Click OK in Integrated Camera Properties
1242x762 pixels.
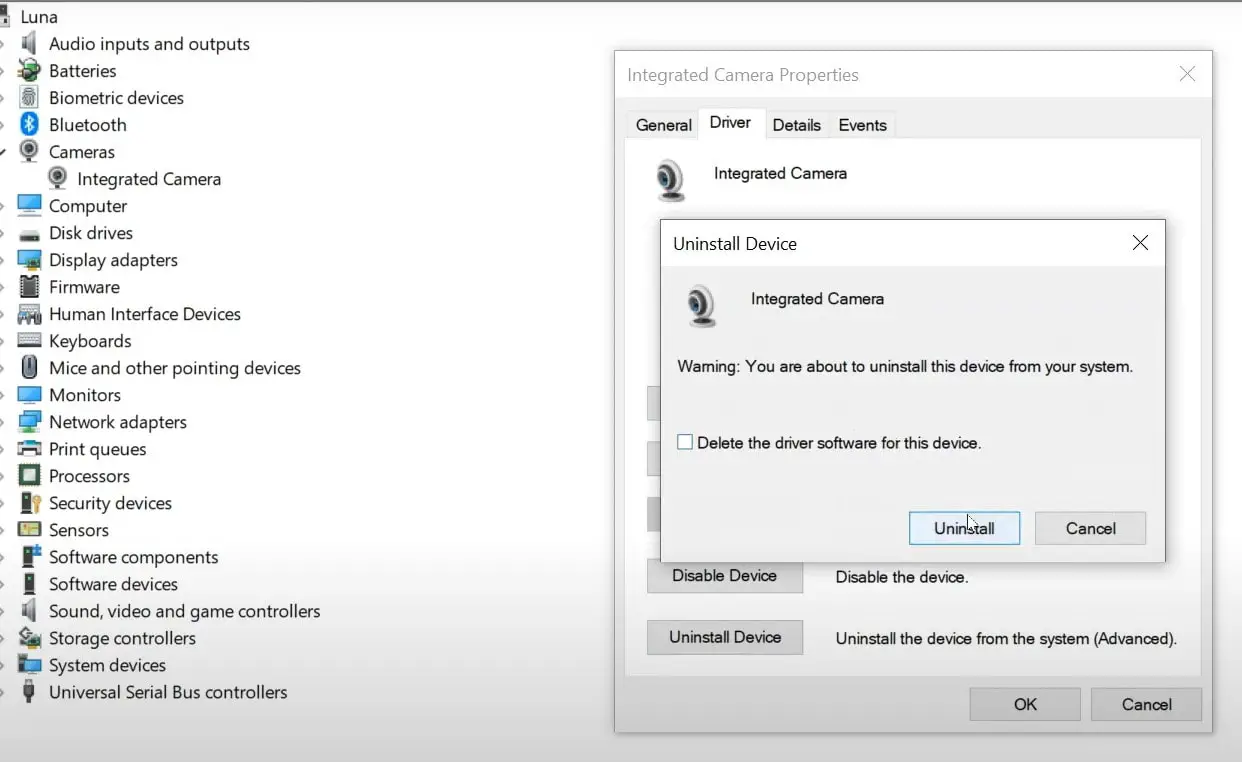(1025, 704)
